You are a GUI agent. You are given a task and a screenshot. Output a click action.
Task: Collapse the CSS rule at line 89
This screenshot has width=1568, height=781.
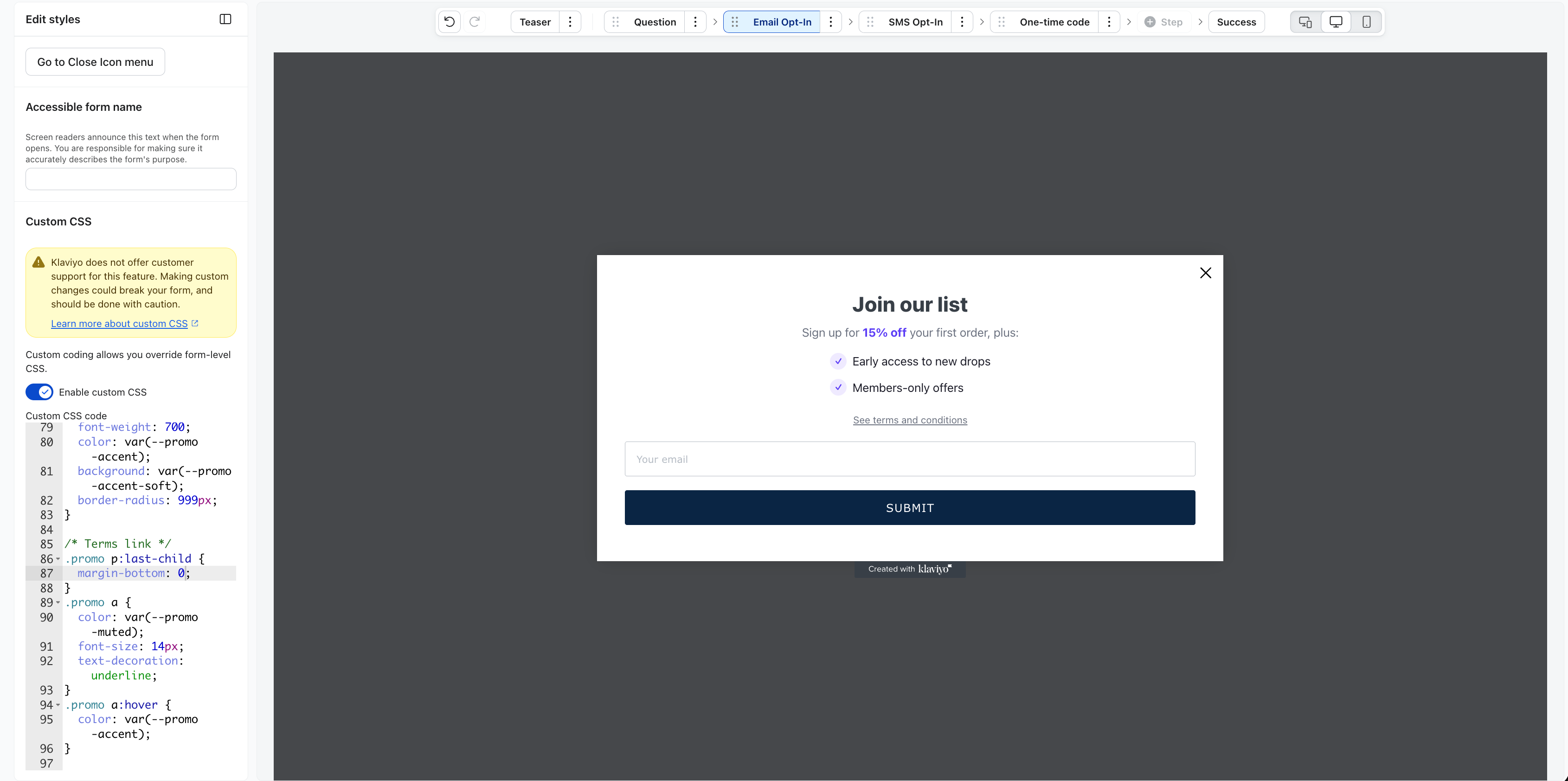[58, 602]
